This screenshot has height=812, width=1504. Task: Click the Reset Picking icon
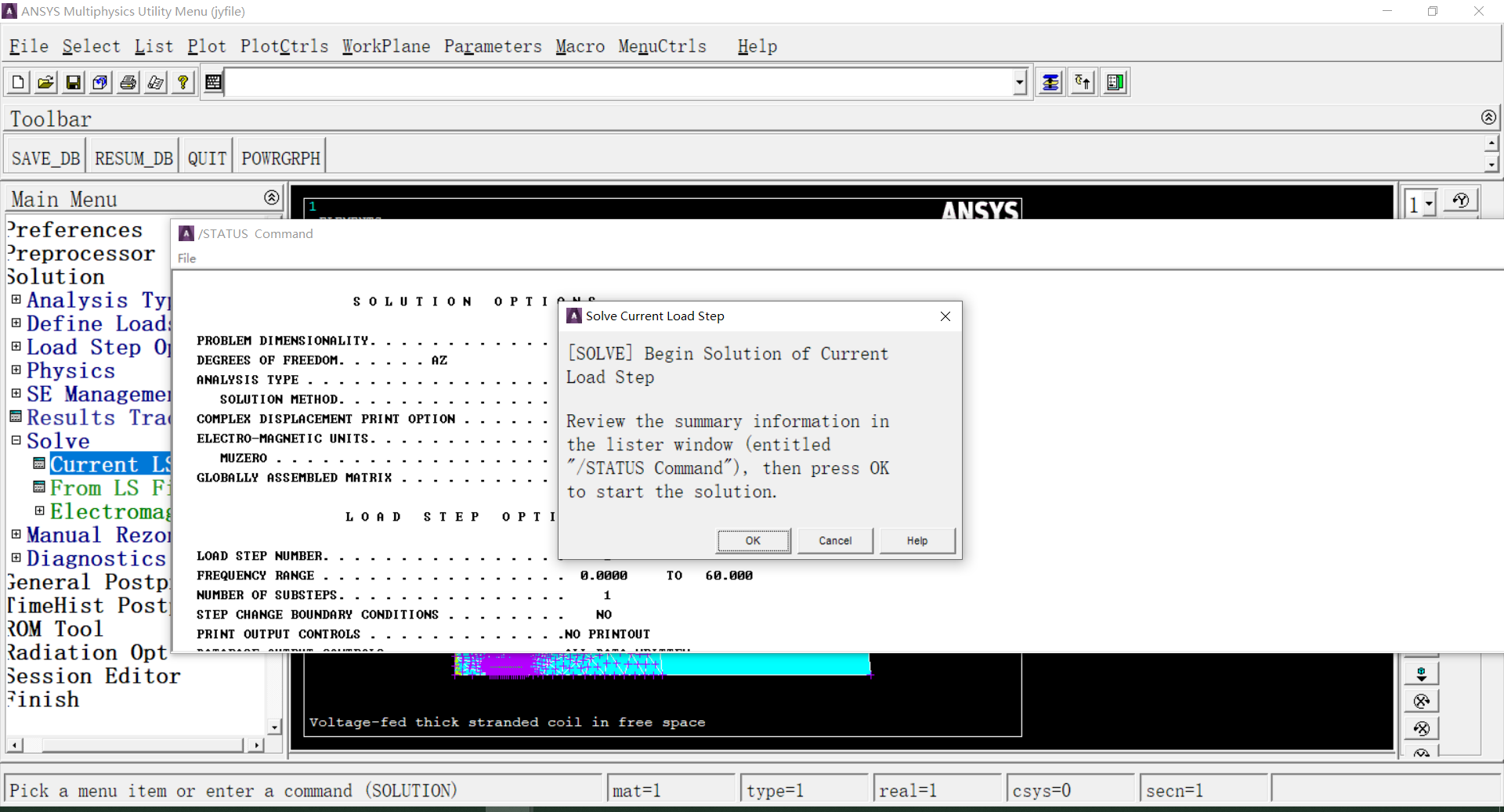(1083, 82)
